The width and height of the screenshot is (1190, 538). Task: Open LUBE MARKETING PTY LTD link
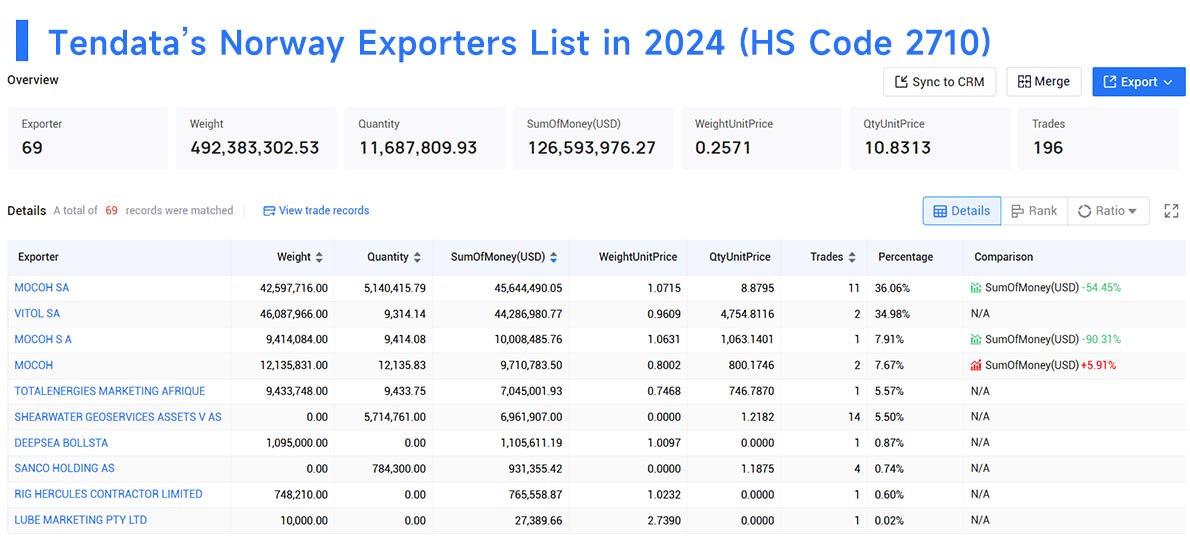point(80,520)
